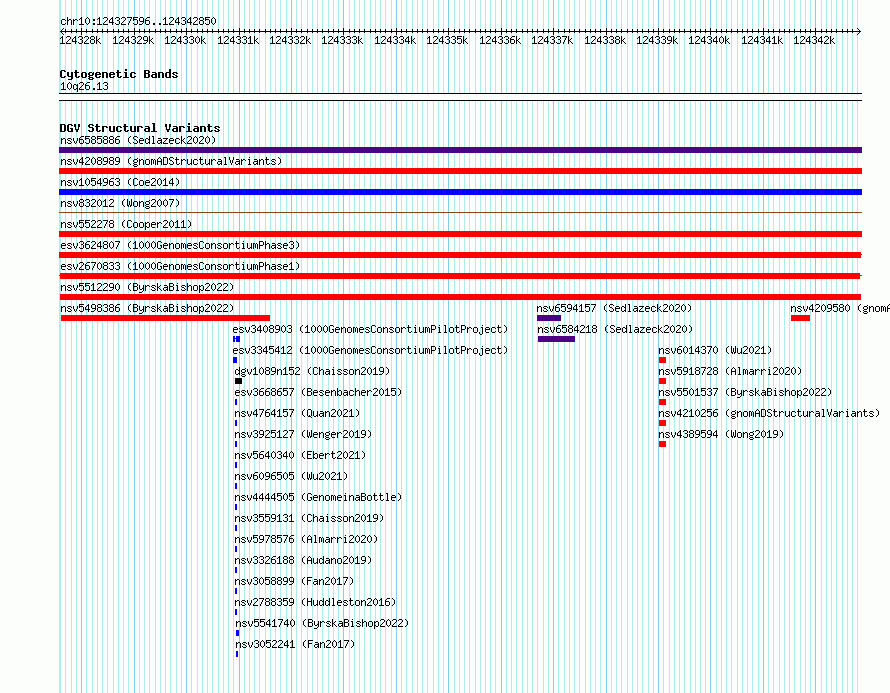890x693 pixels.
Task: Click nsv4764157 (Quan2021) label
Action: pos(297,413)
